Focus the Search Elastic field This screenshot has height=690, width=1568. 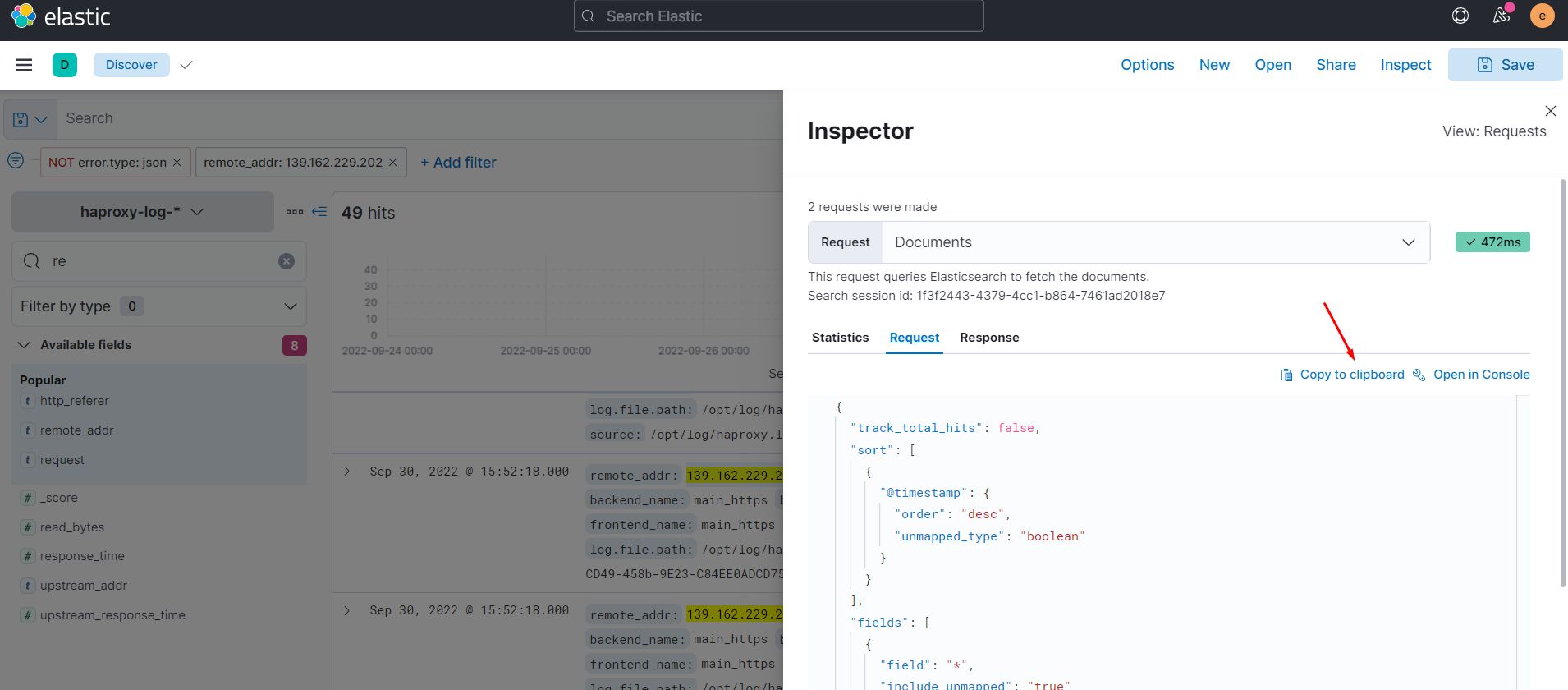click(778, 16)
